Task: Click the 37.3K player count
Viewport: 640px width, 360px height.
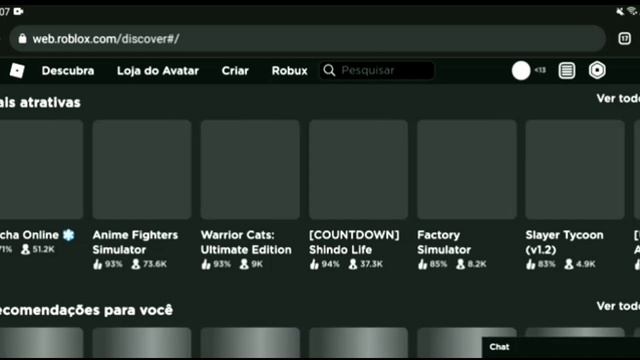Action: coord(371,264)
